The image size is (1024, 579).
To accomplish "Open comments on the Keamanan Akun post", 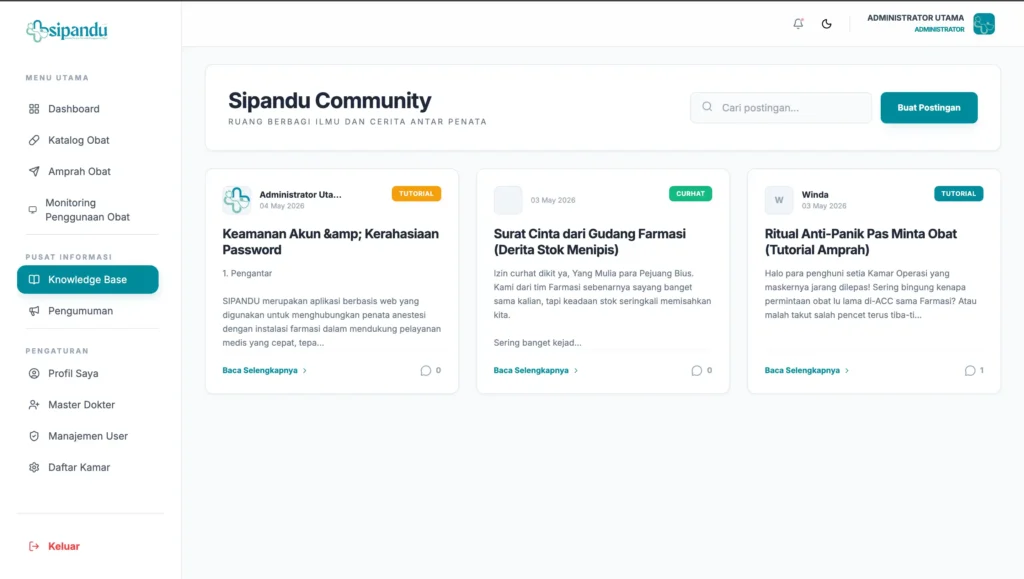I will click(430, 370).
